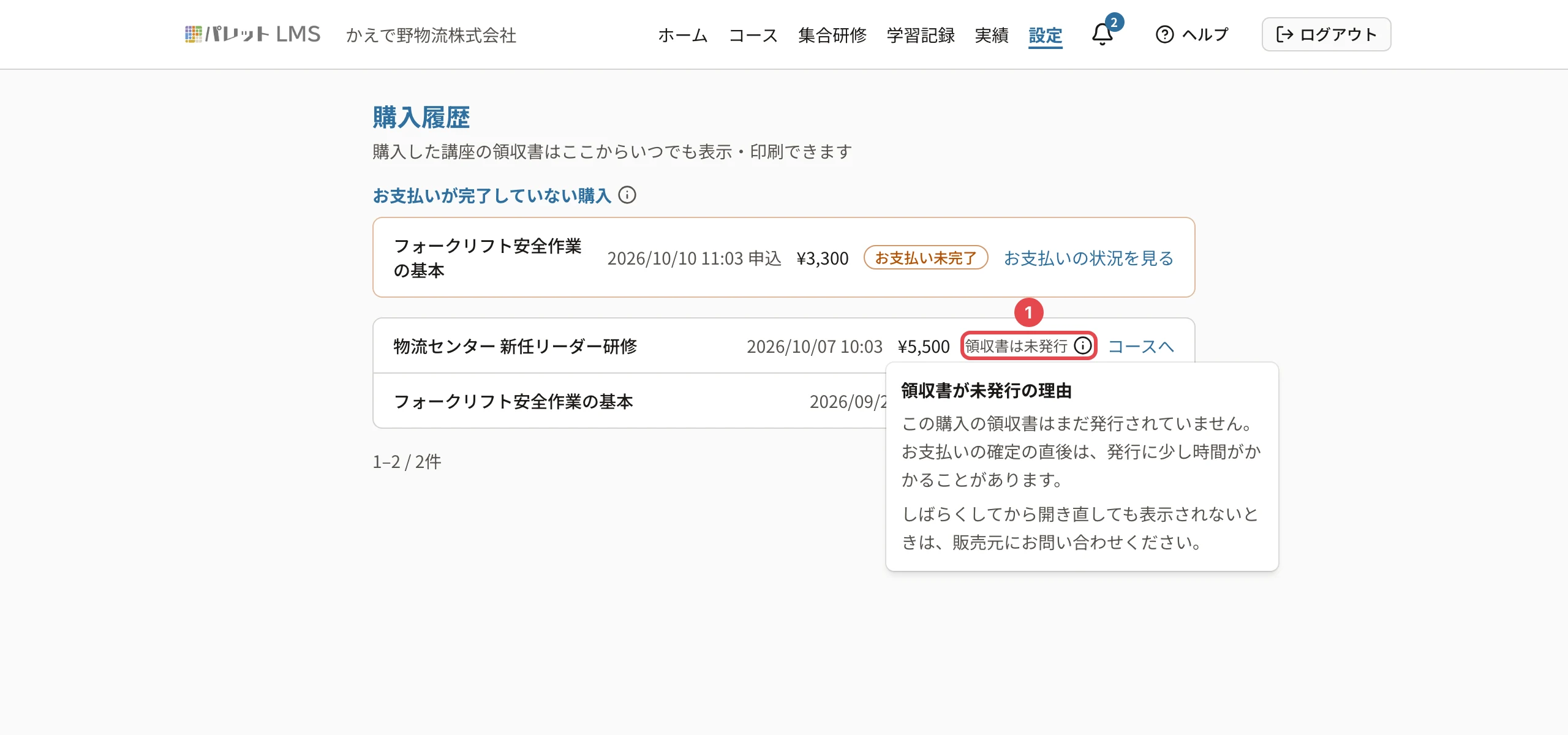Image resolution: width=1568 pixels, height=735 pixels.
Task: Click the お支払いの状況を見る link
Action: pyautogui.click(x=1088, y=258)
